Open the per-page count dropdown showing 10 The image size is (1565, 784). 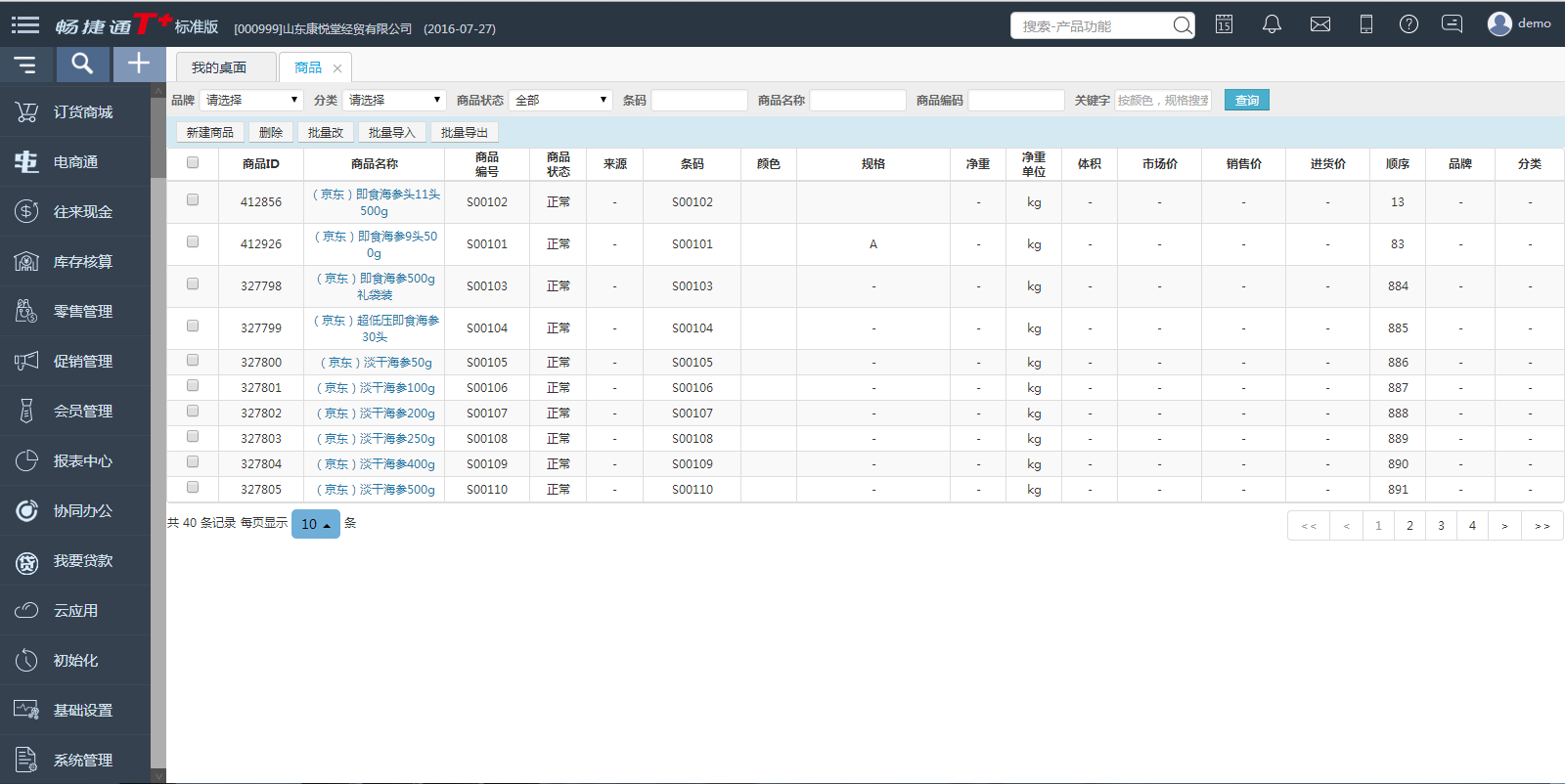[x=315, y=524]
